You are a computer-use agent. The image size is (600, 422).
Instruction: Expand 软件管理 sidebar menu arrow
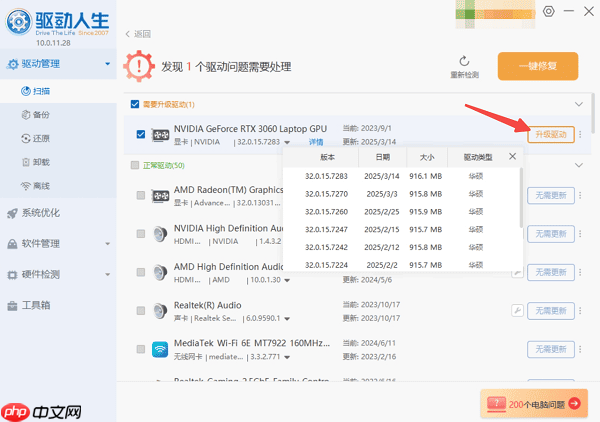(x=108, y=244)
